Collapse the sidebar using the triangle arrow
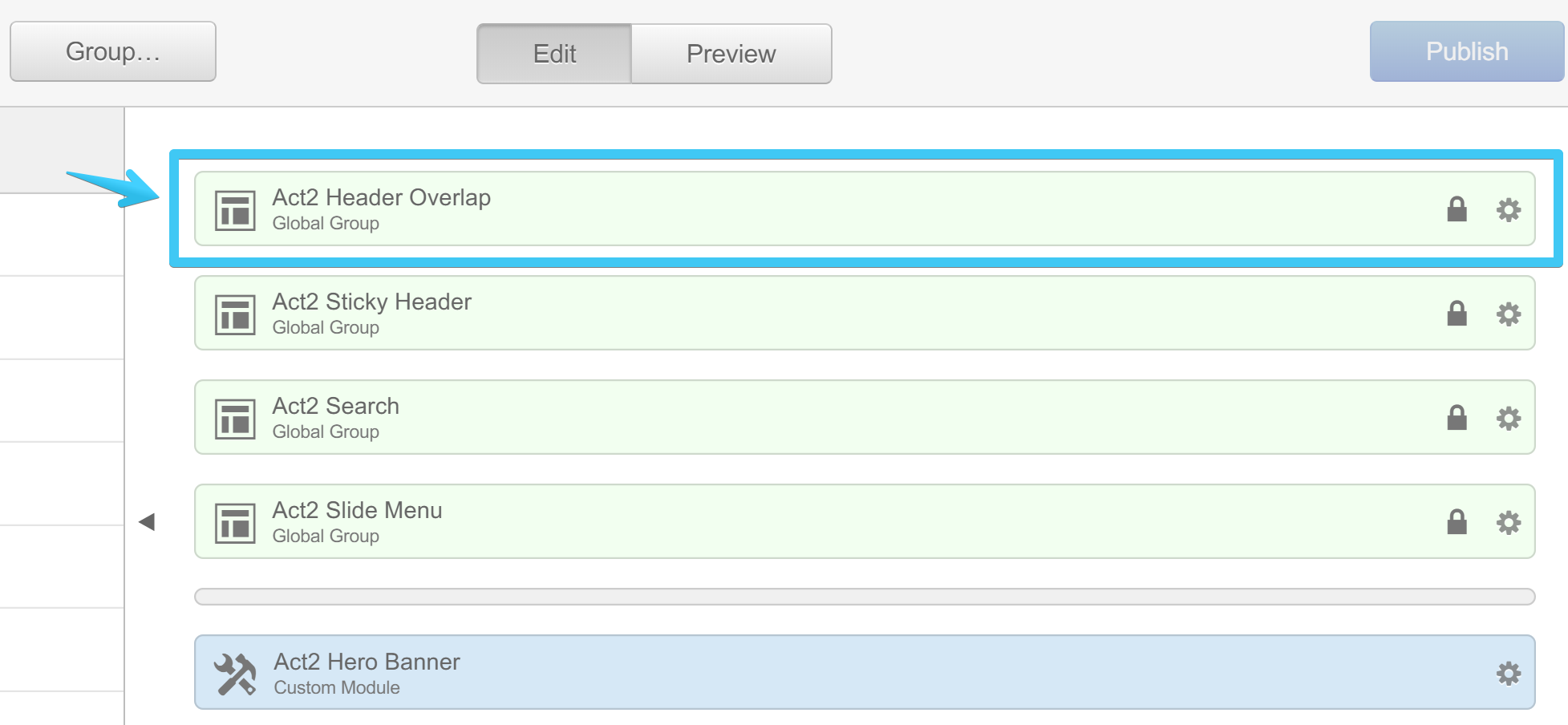This screenshot has height=725, width=1568. 147,522
